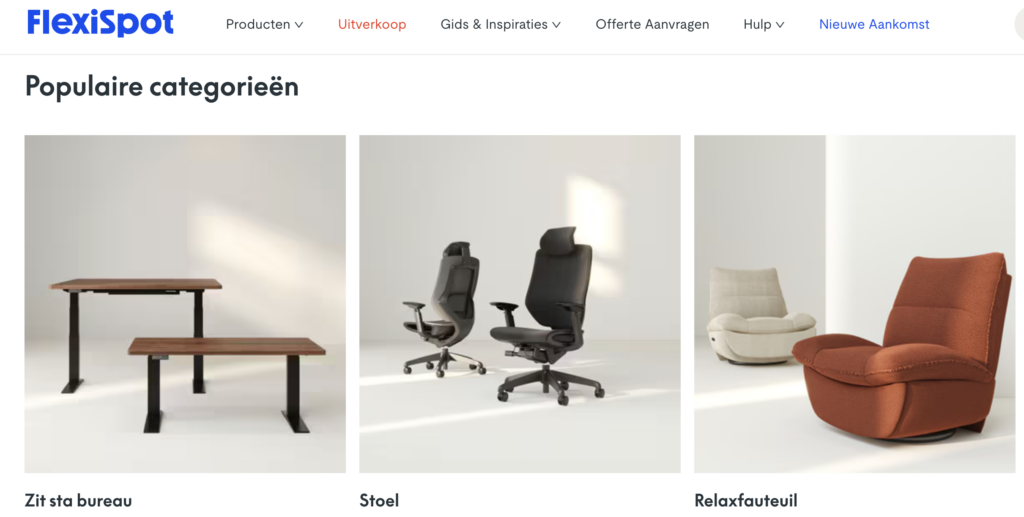
Task: Click the chevron next to Producten
Action: (x=299, y=25)
